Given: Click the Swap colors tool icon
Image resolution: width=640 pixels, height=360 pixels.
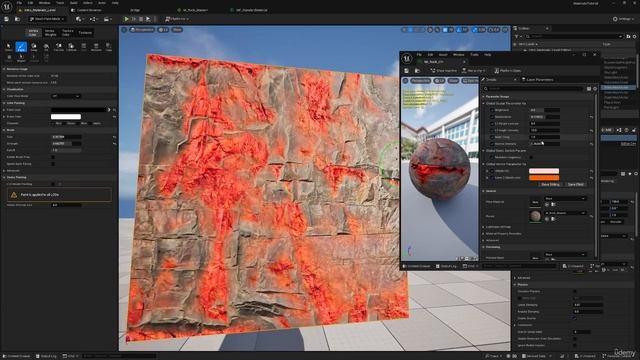Looking at the screenshot, I should tap(34, 47).
